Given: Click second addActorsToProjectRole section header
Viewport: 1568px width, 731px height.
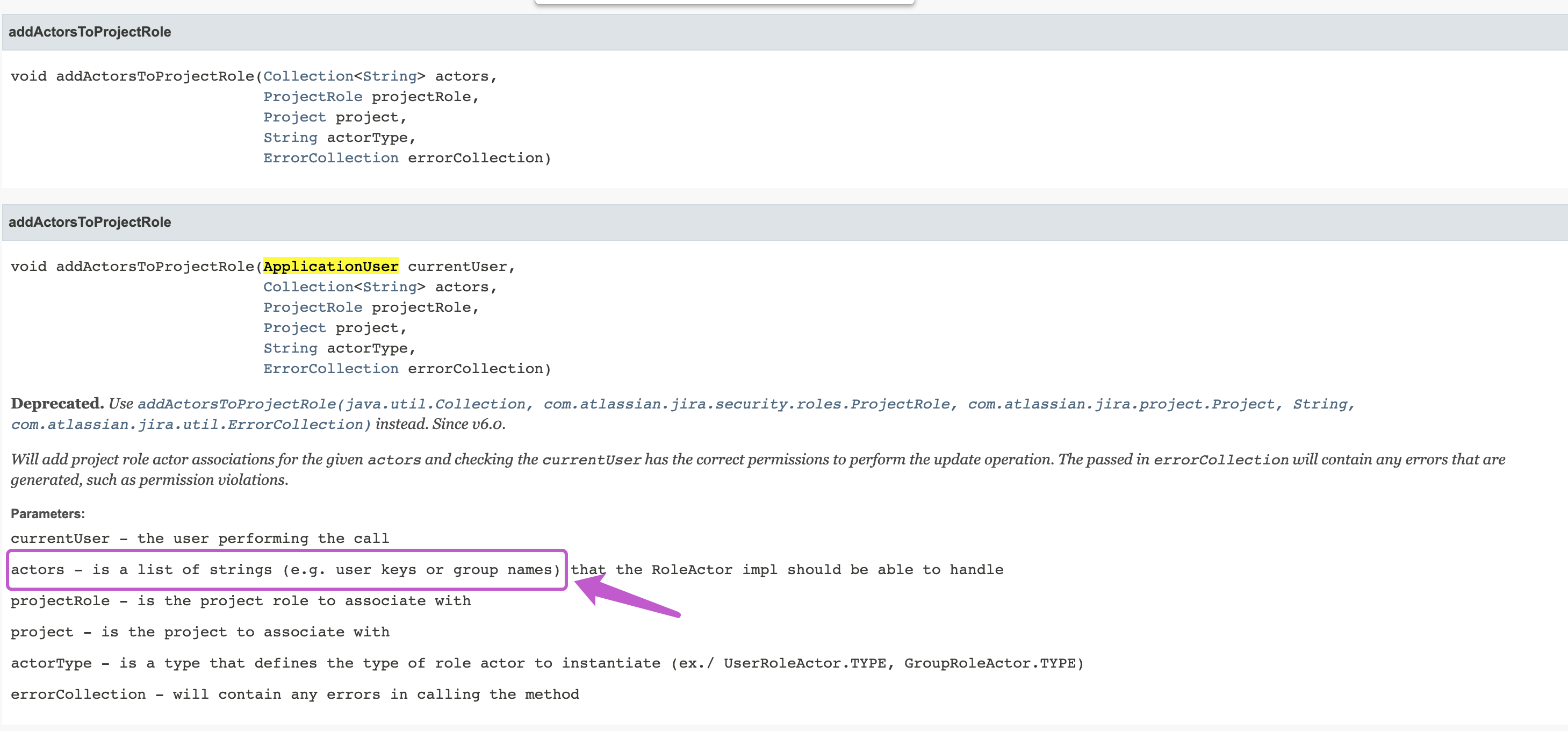Looking at the screenshot, I should coord(90,222).
